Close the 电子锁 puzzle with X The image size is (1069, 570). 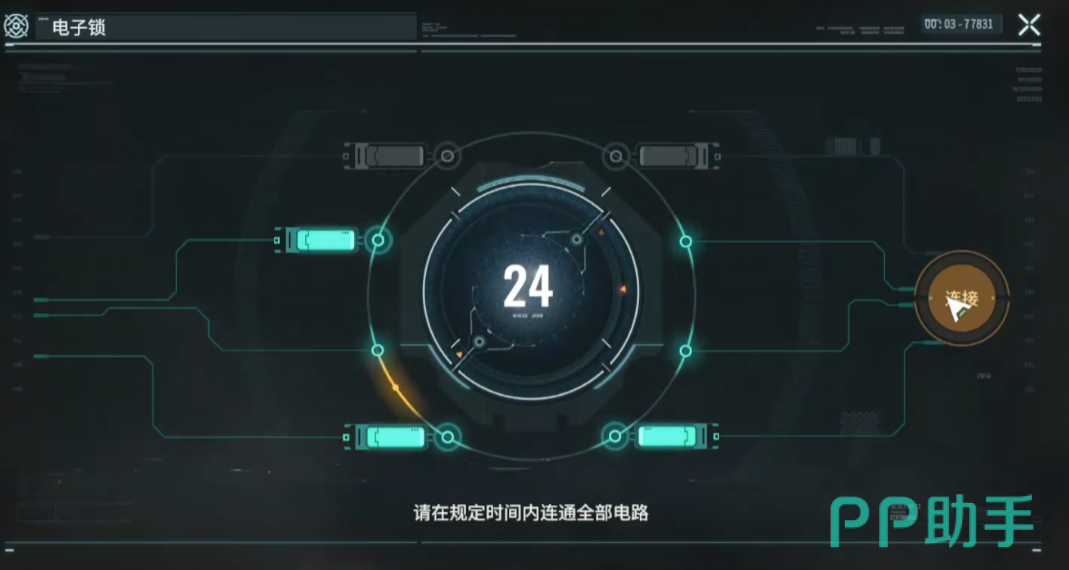point(1029,25)
